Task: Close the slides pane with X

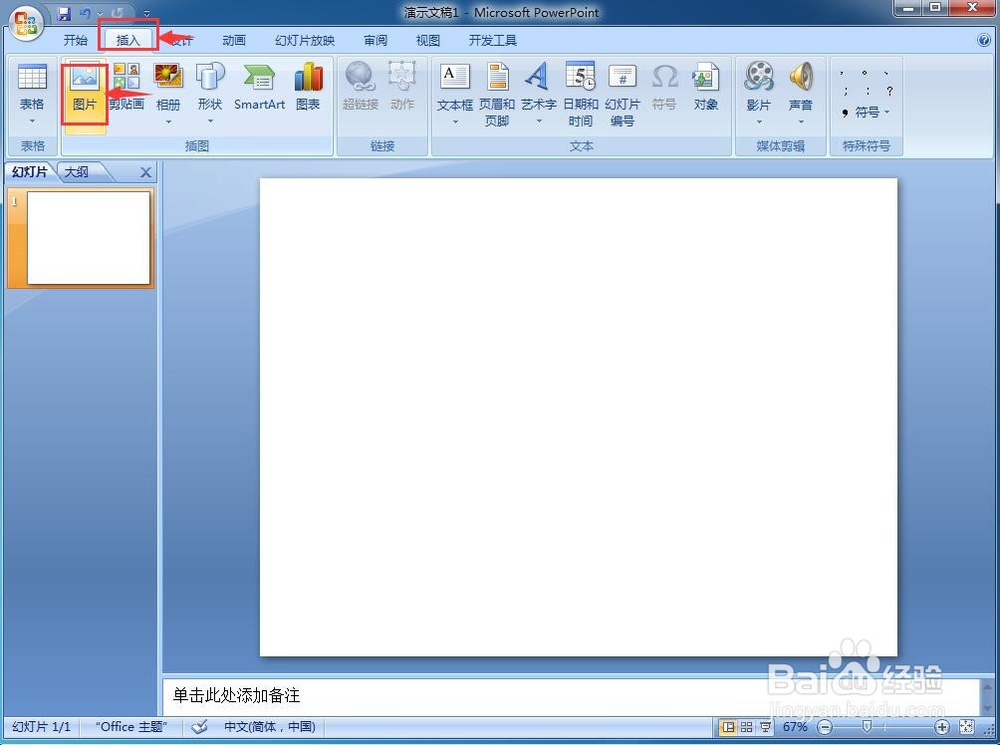Action: click(145, 172)
